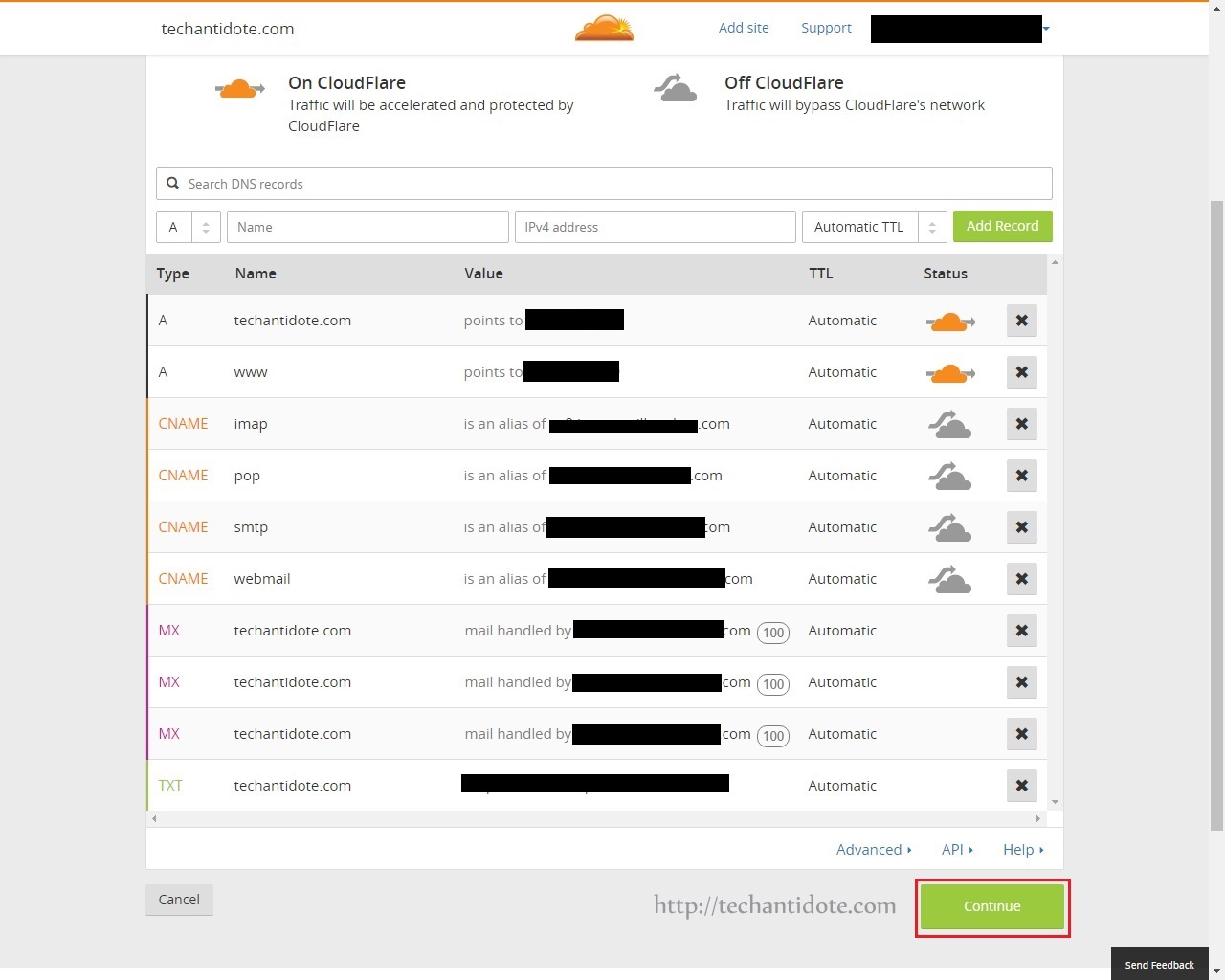
Task: Click the search magnifier icon in DNS search
Action: pos(173,183)
